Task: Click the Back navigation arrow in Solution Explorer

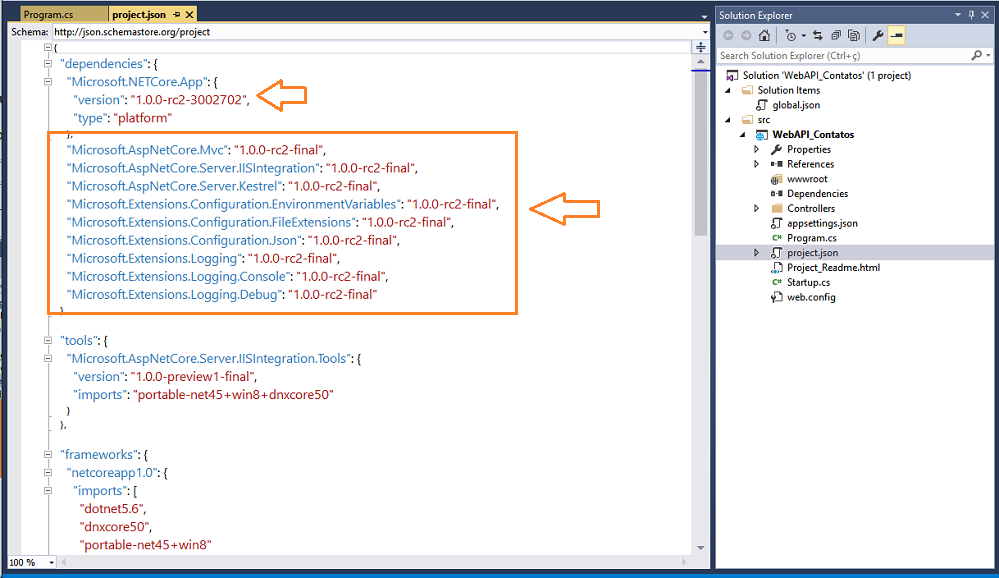Action: pyautogui.click(x=728, y=36)
